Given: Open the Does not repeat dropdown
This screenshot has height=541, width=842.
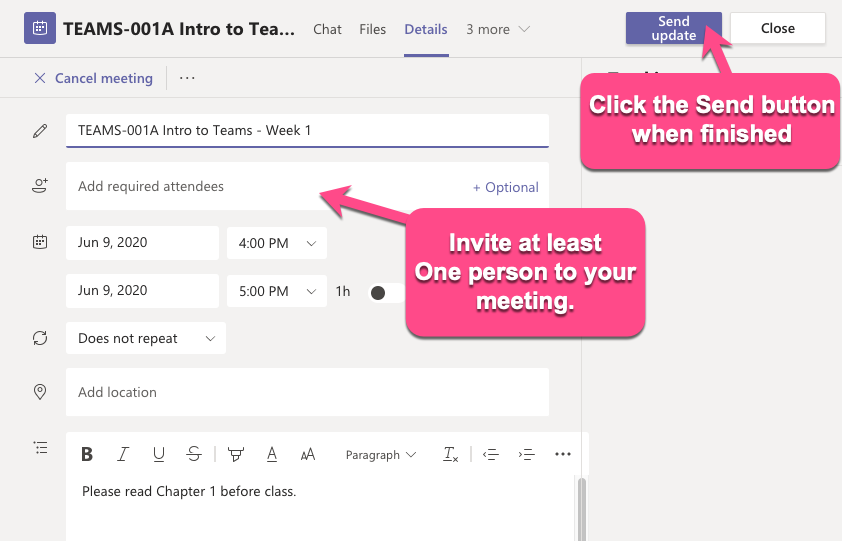Looking at the screenshot, I should coord(146,339).
